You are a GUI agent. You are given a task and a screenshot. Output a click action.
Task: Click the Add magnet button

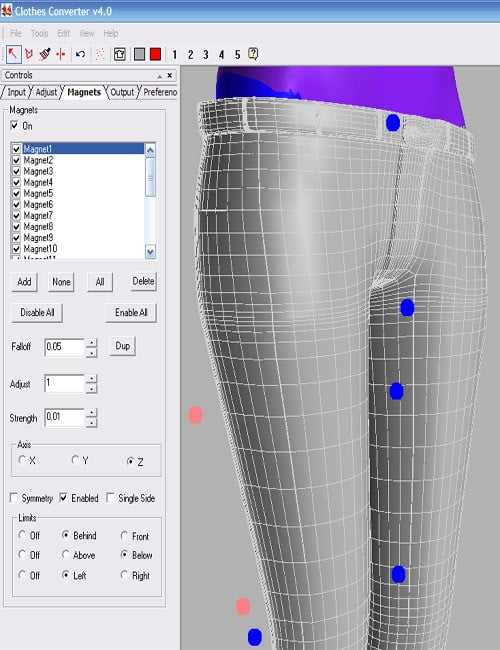24,282
